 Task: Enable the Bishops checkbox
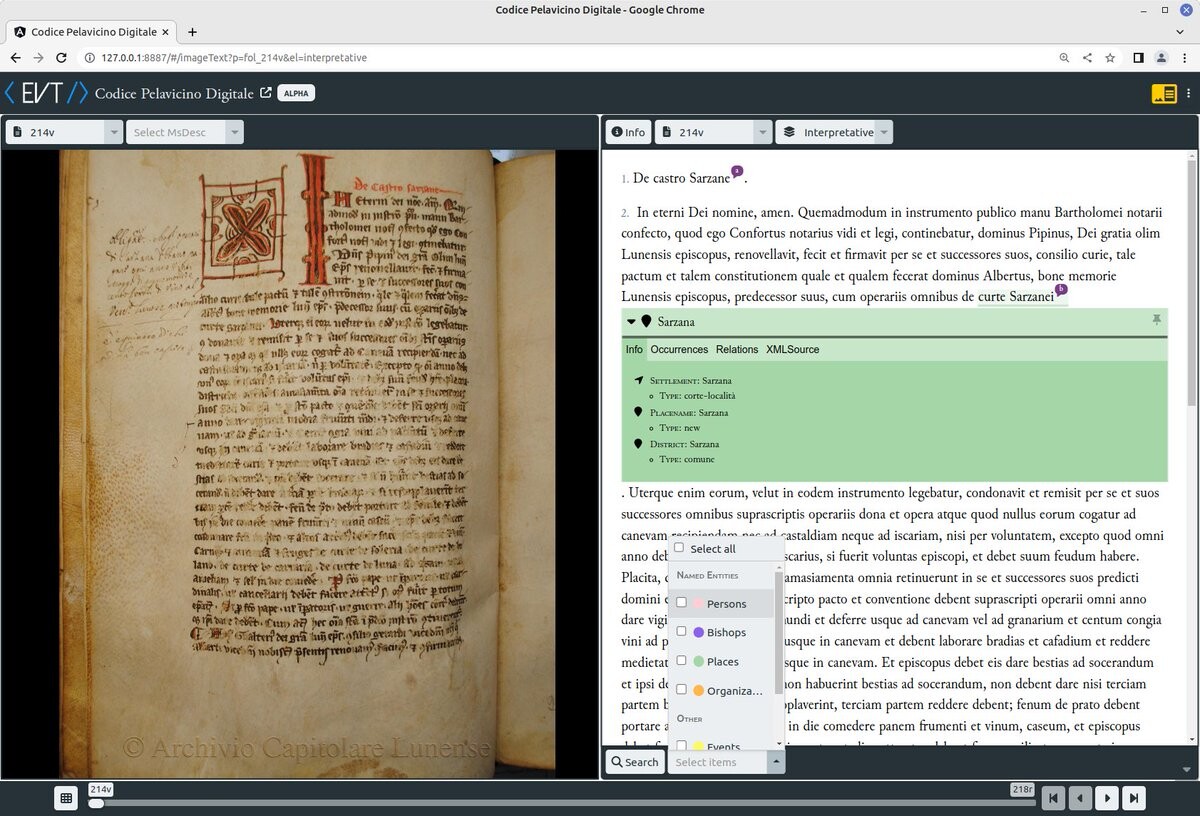[682, 632]
